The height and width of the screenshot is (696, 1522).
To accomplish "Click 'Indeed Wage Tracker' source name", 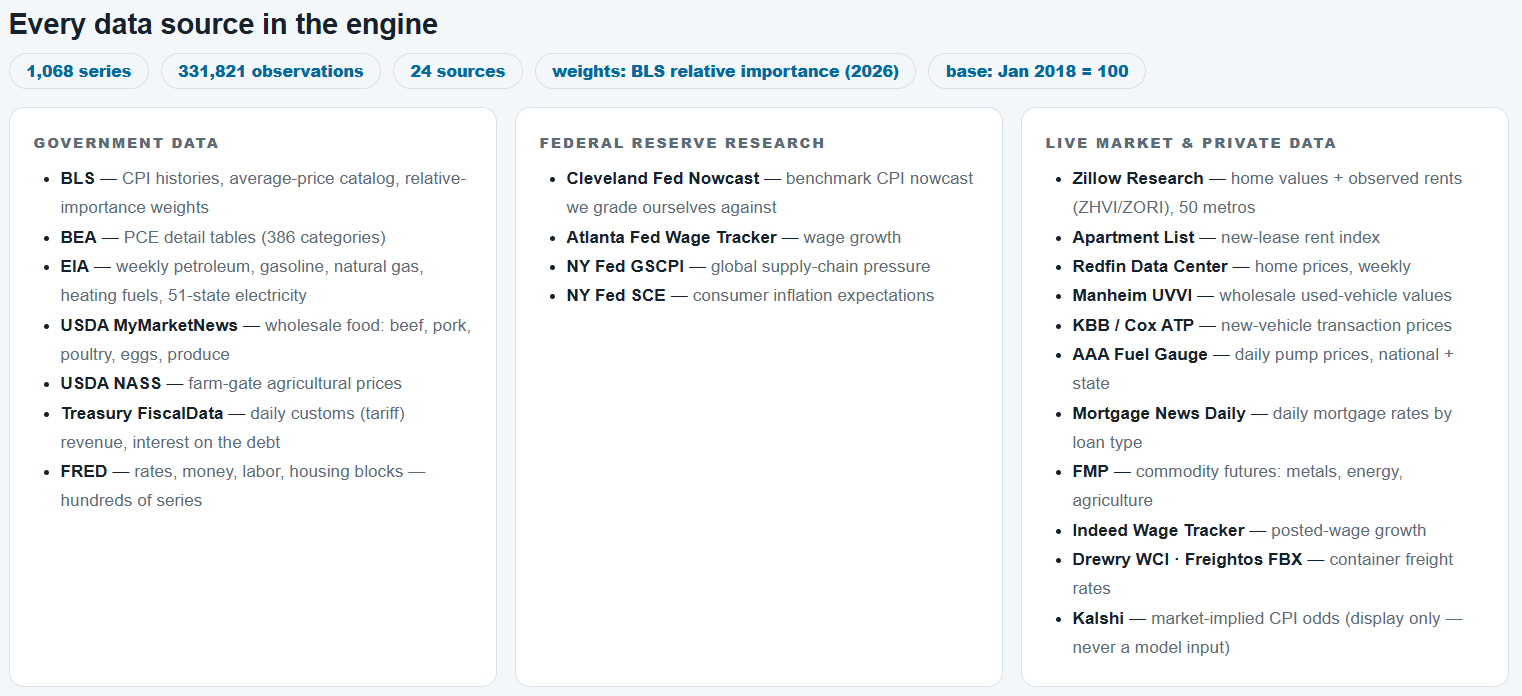I will [1159, 530].
